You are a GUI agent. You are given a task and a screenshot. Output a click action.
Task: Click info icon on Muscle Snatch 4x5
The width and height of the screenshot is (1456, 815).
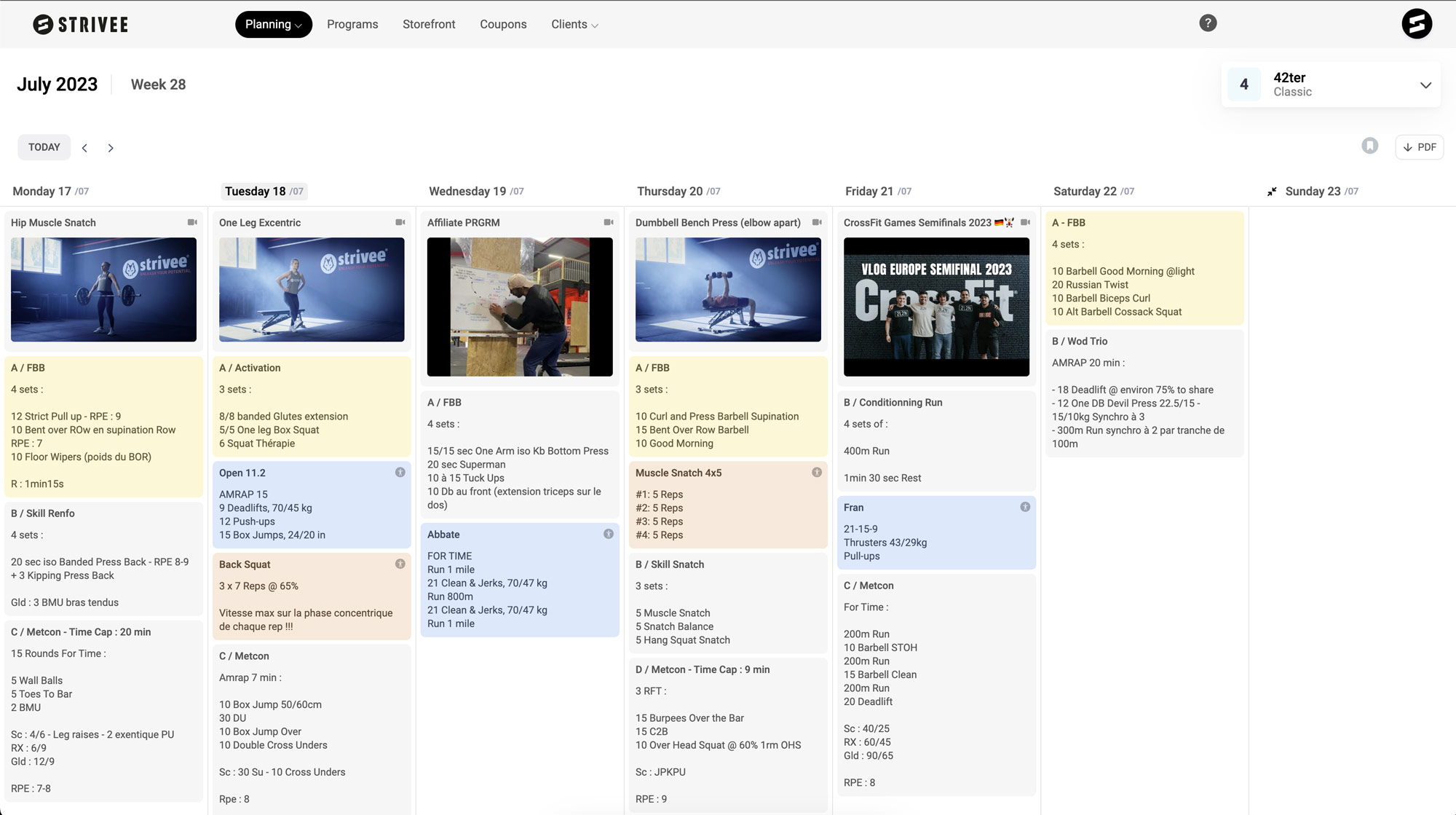pyautogui.click(x=817, y=473)
